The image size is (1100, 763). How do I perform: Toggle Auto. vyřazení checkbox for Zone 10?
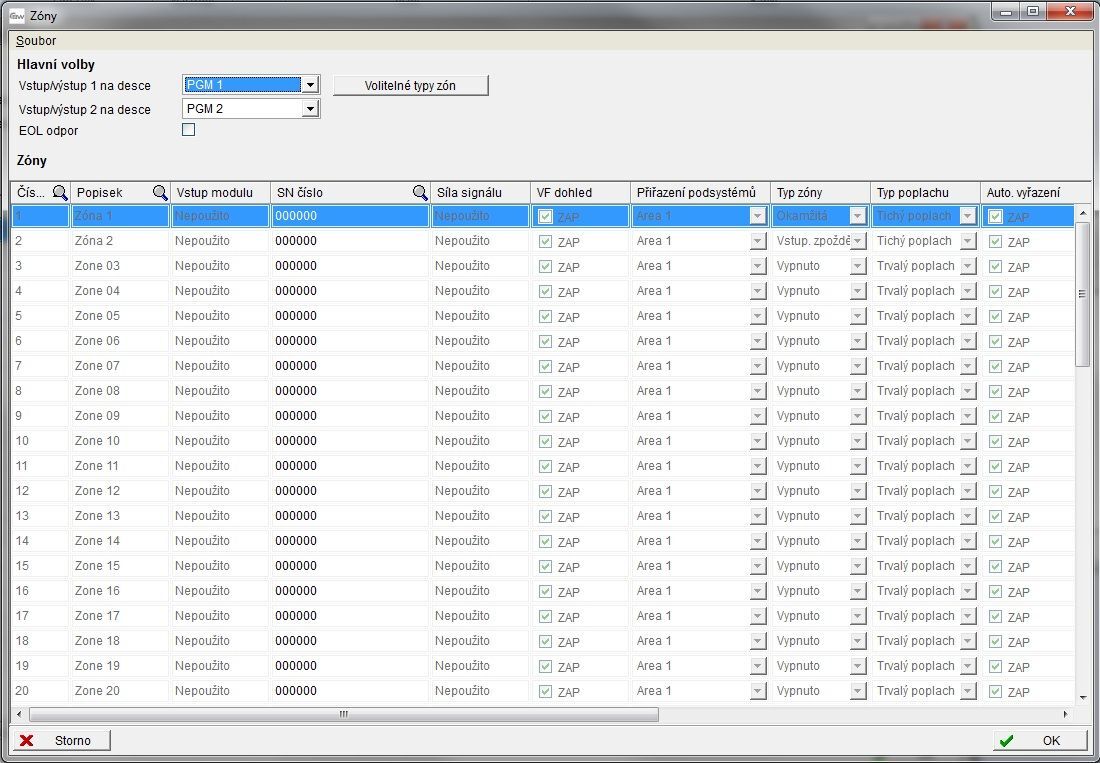pyautogui.click(x=995, y=441)
